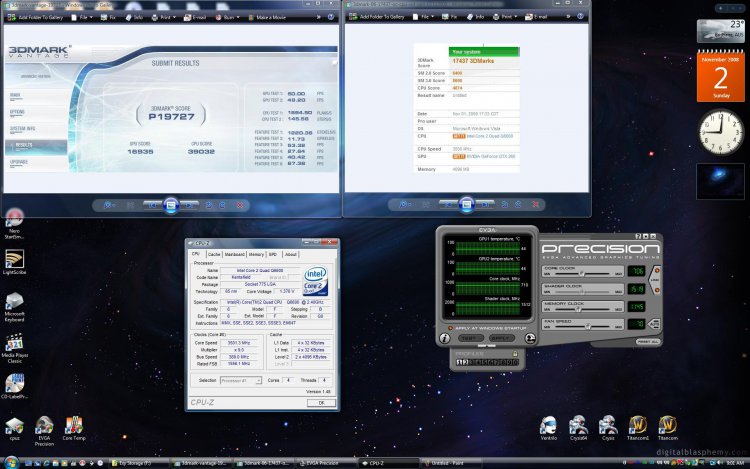The height and width of the screenshot is (469, 750).
Task: Launch Media Player Classic shortcut
Action: [14, 349]
